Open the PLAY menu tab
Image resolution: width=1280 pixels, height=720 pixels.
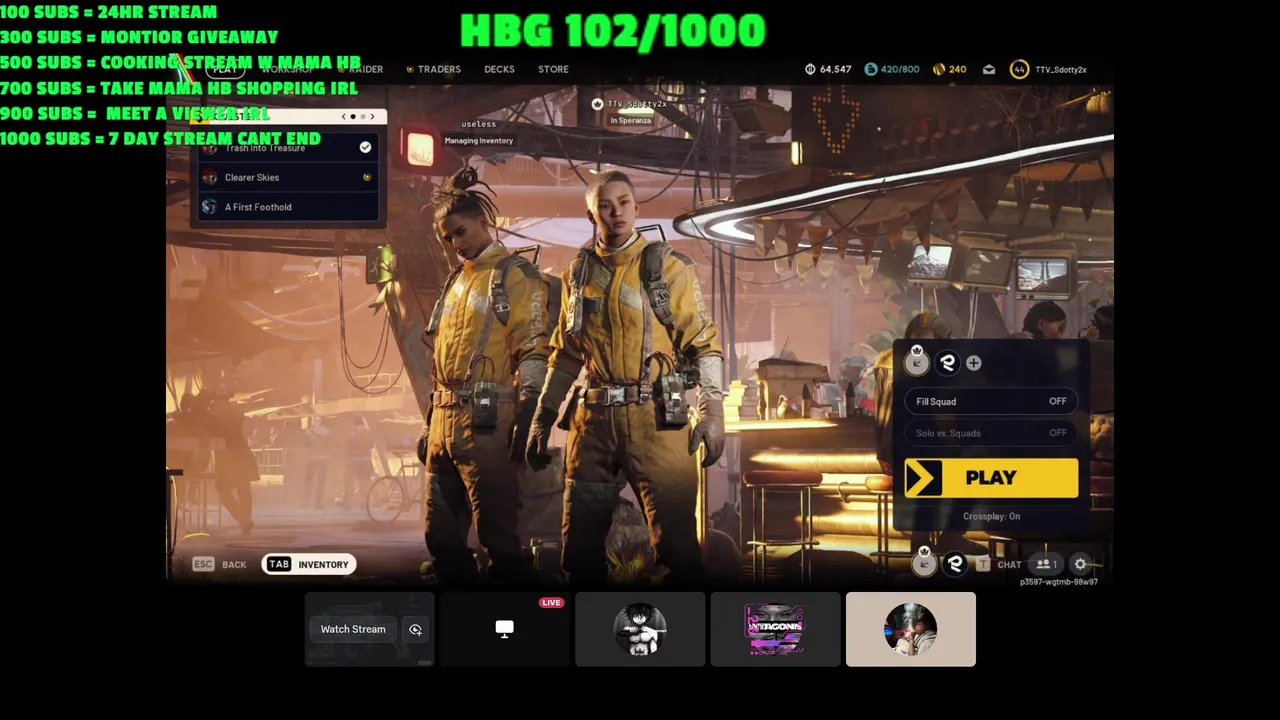225,69
